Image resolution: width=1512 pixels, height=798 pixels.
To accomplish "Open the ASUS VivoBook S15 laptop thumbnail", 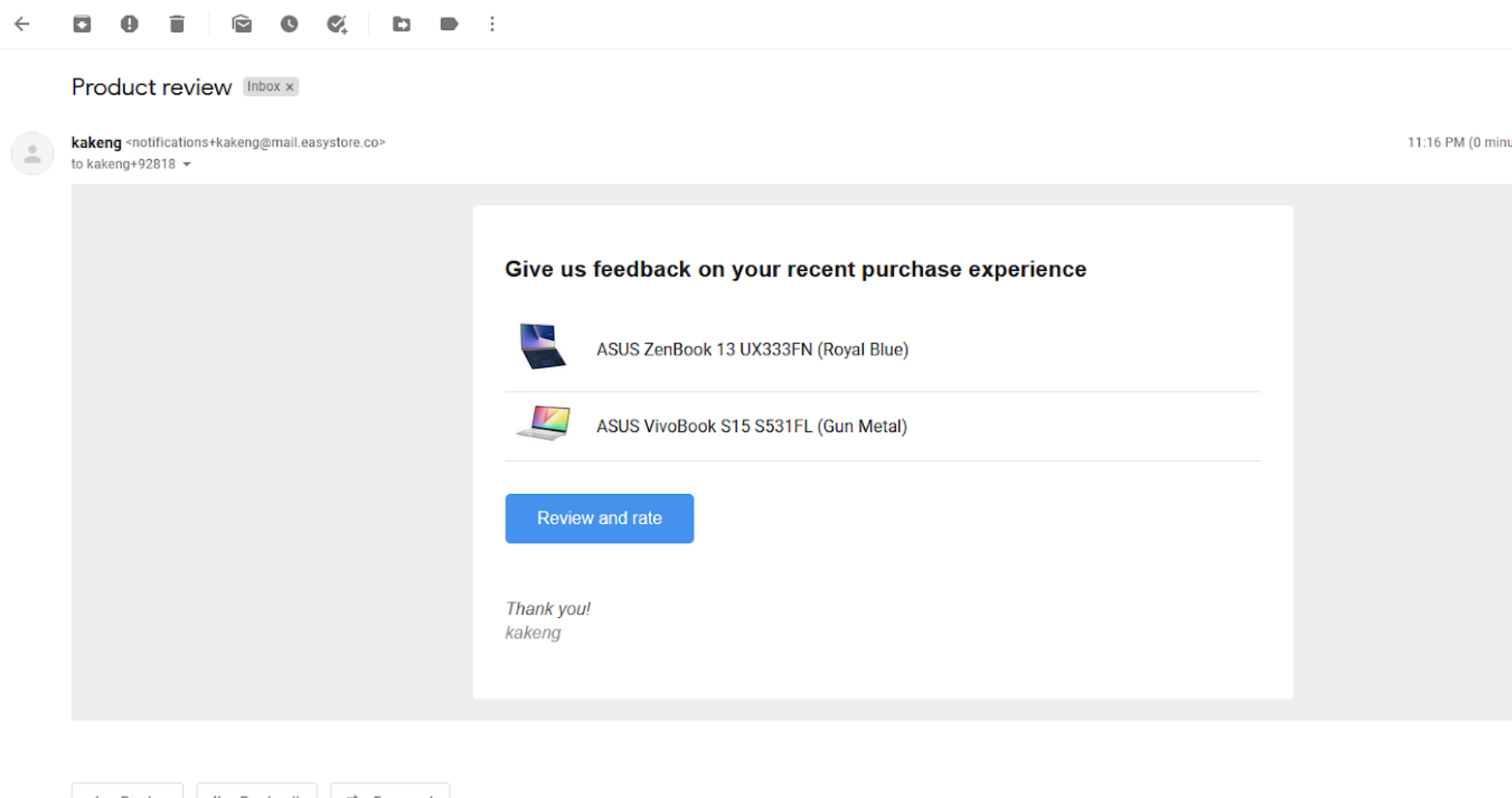I will 543,423.
